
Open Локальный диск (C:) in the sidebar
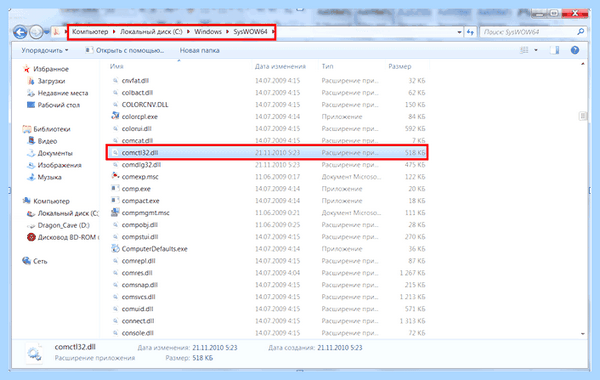(63, 213)
